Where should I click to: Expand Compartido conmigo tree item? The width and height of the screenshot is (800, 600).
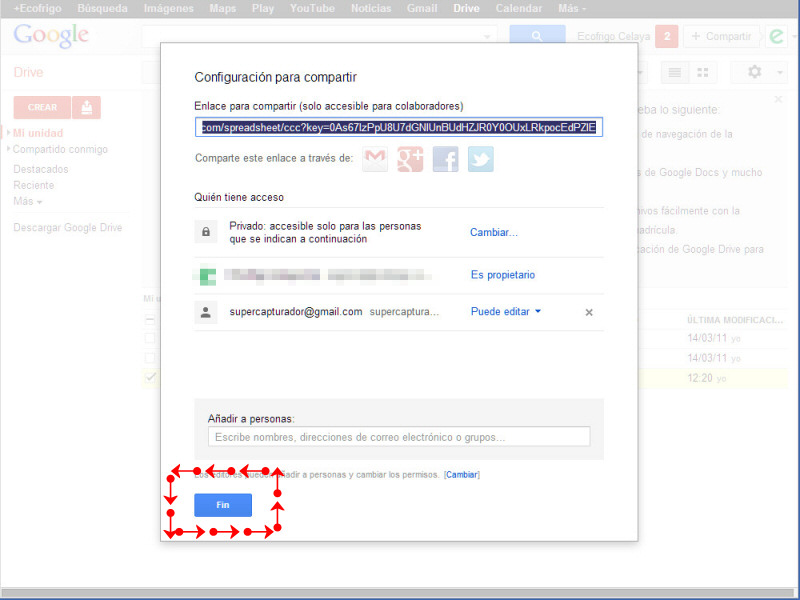[8, 149]
